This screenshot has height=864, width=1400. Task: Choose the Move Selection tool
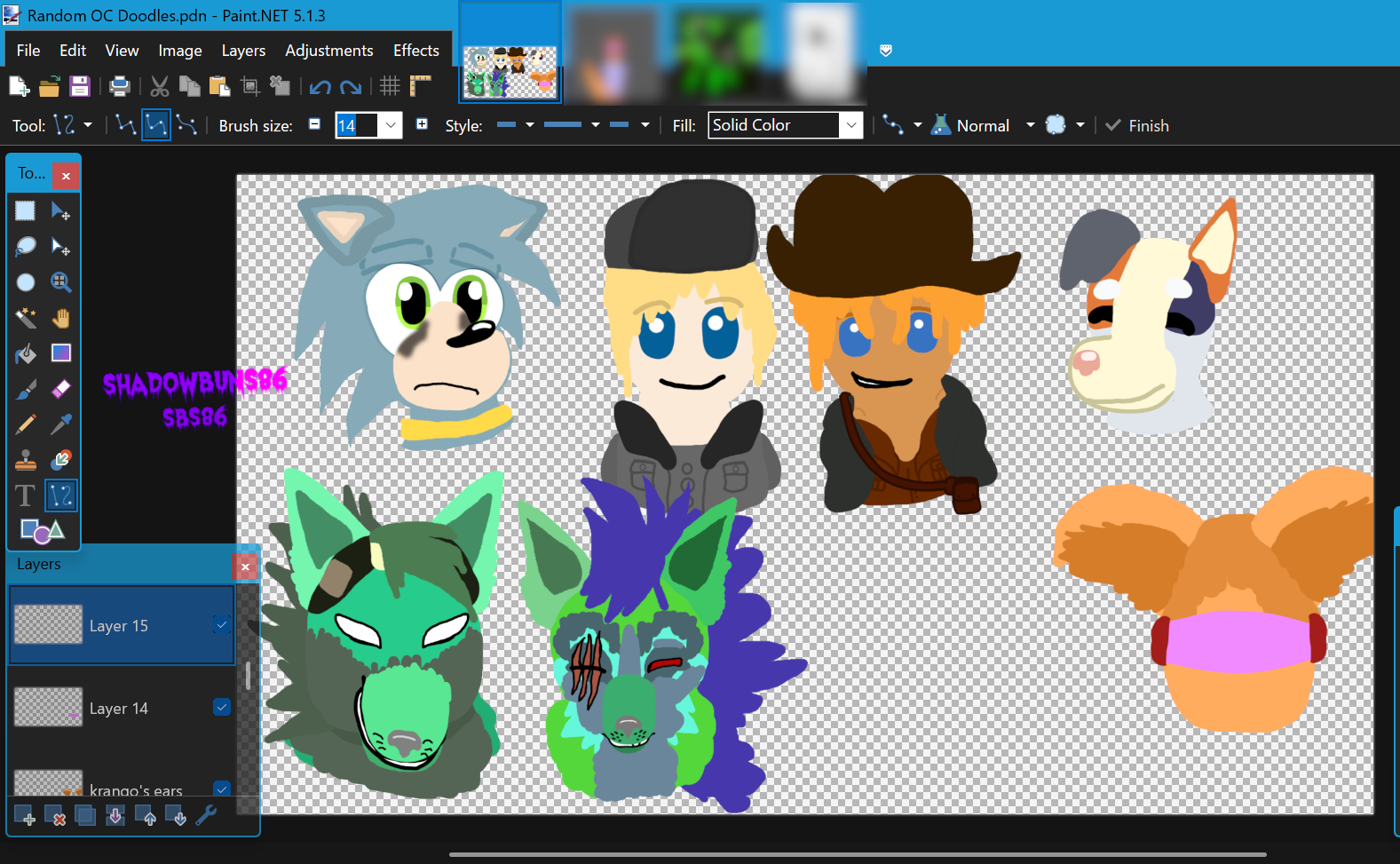click(x=60, y=246)
